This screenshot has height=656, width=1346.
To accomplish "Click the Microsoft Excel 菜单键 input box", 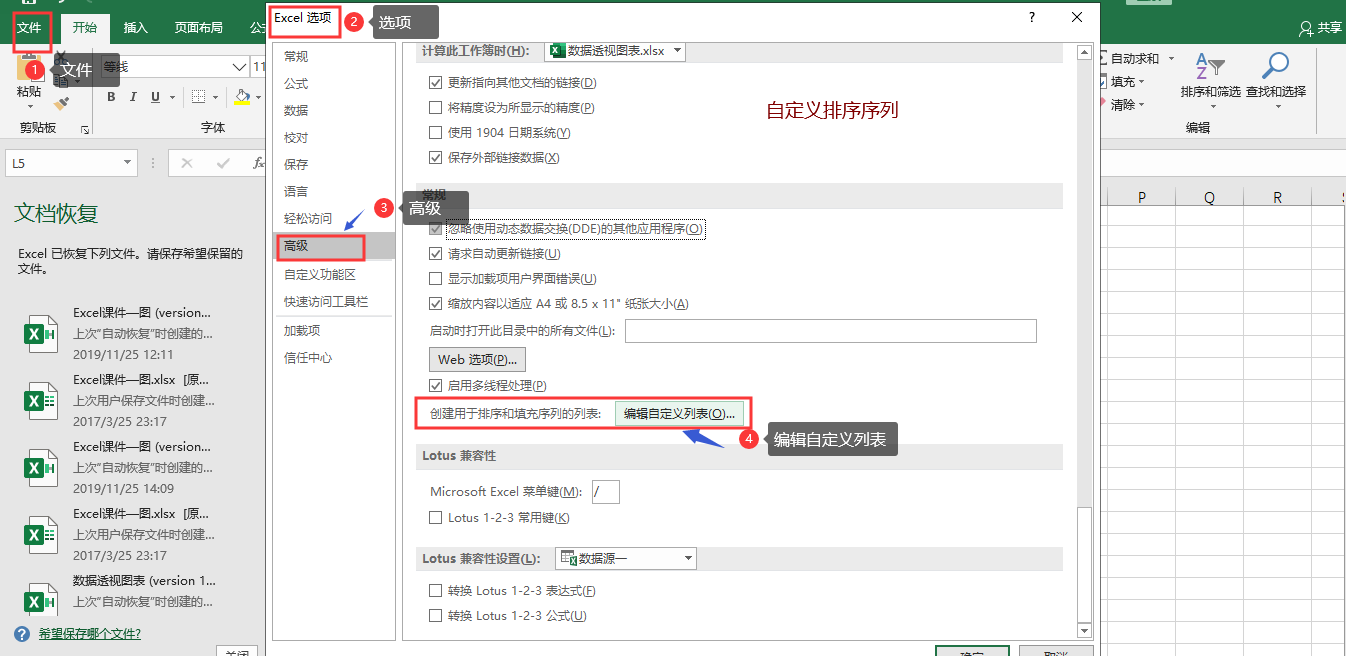I will 606,491.
